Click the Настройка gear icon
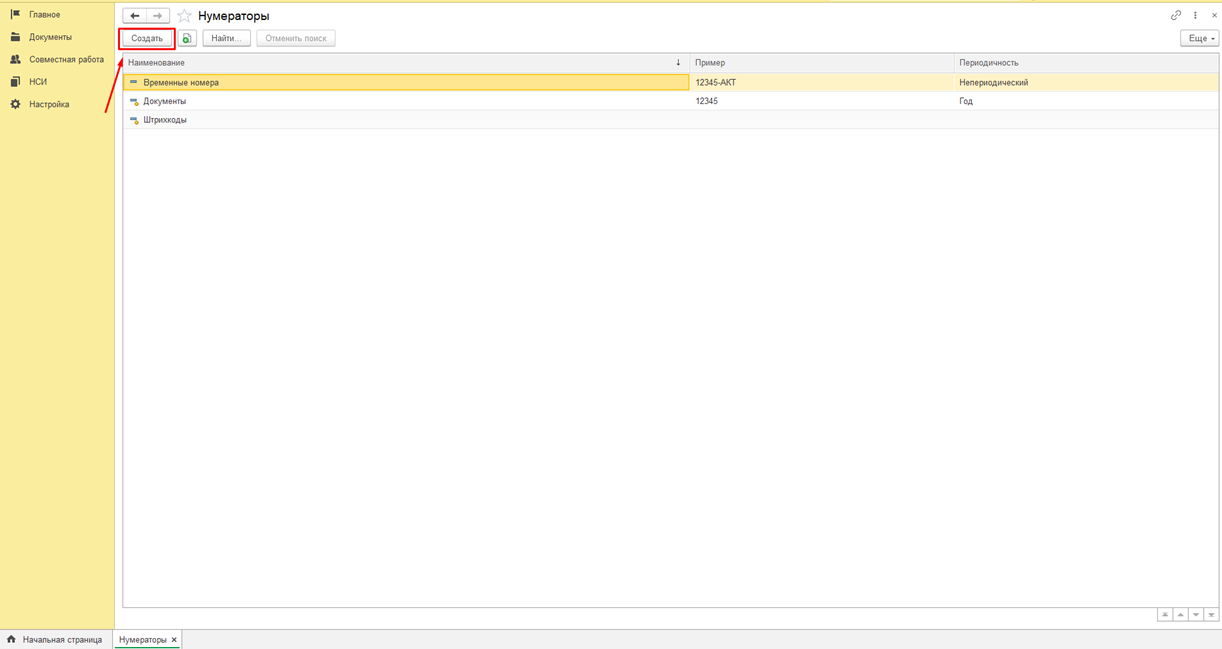Image resolution: width=1222 pixels, height=649 pixels. point(15,104)
